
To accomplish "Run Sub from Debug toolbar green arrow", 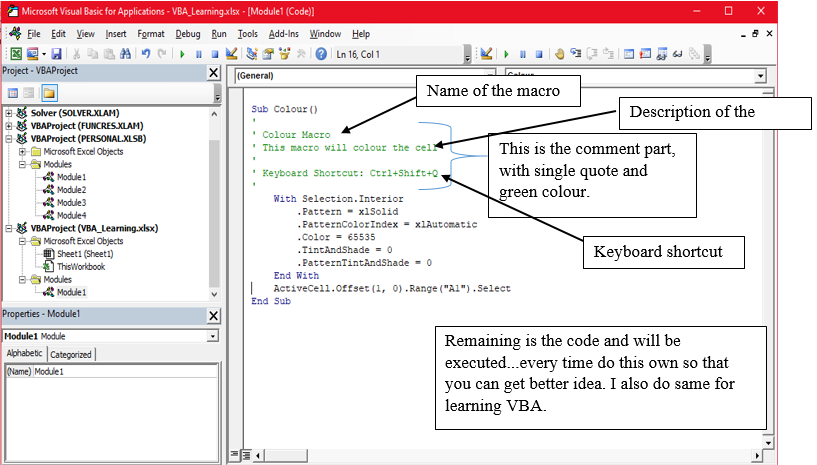I will coord(506,54).
